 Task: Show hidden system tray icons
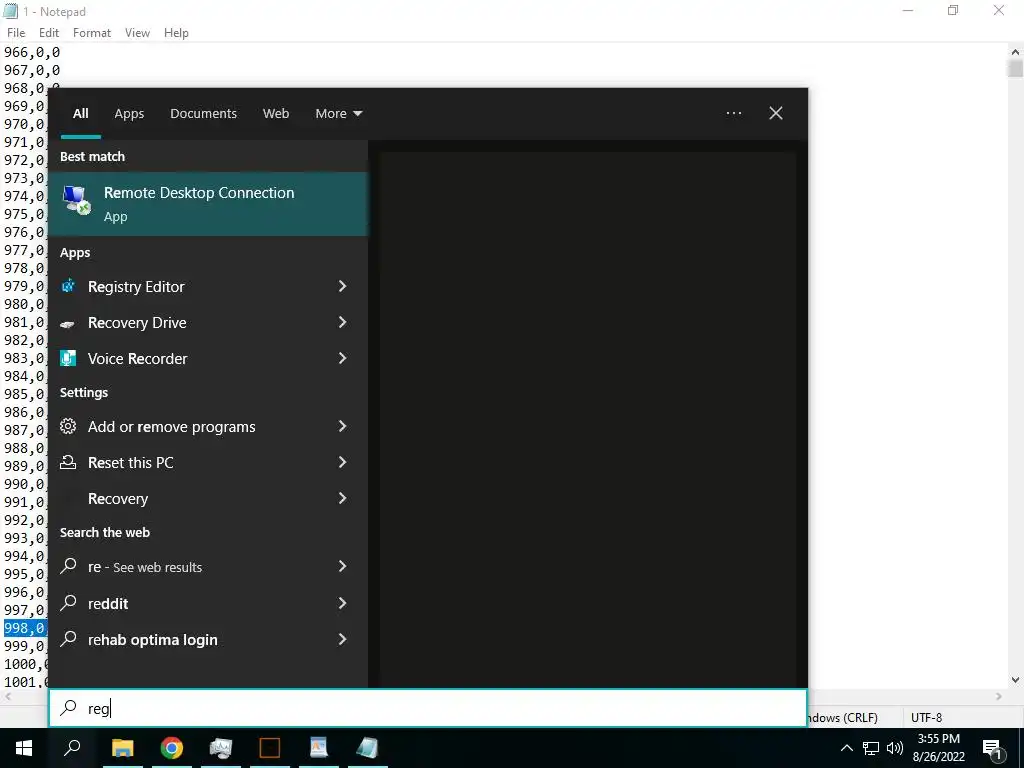click(x=846, y=748)
